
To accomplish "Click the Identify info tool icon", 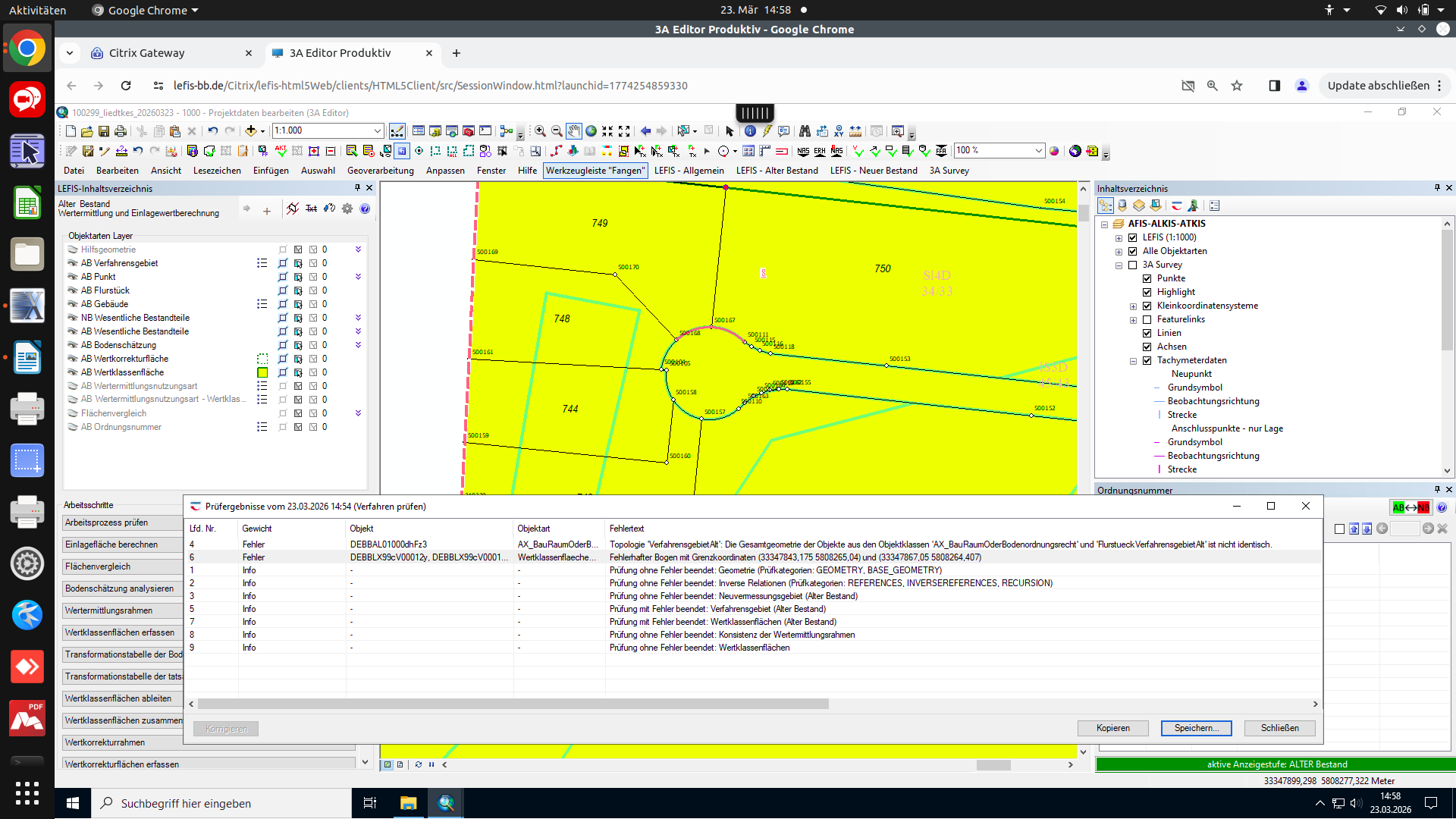I will tap(750, 131).
